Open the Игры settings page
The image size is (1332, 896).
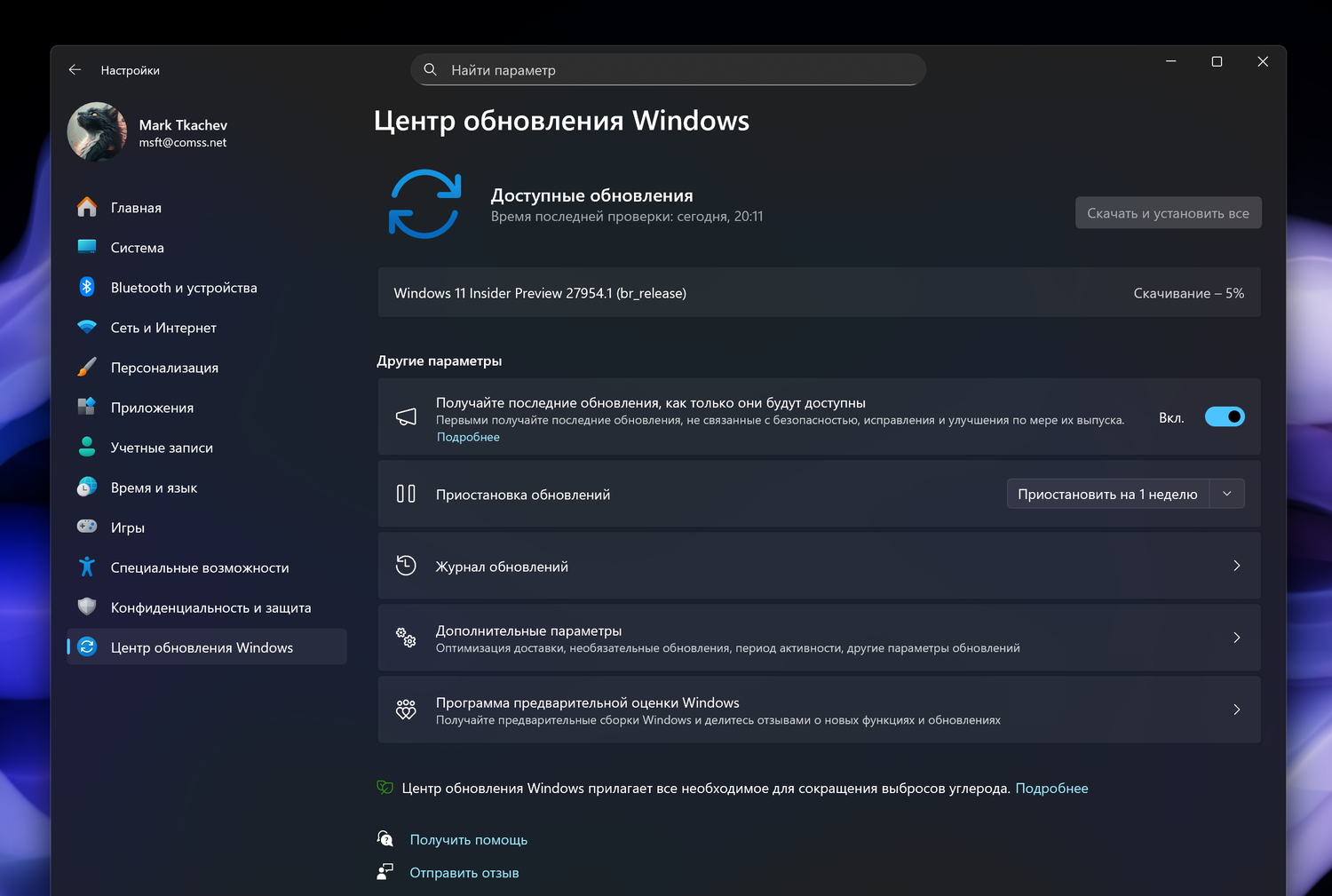click(x=127, y=527)
